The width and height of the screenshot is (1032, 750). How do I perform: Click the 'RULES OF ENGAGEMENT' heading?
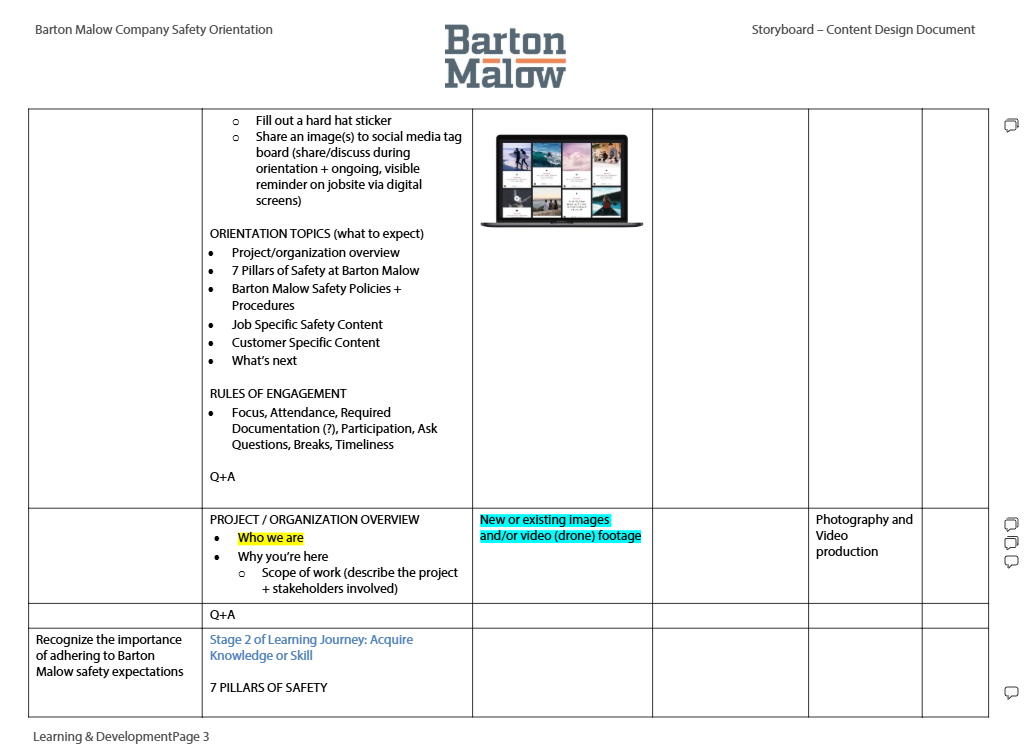[278, 393]
